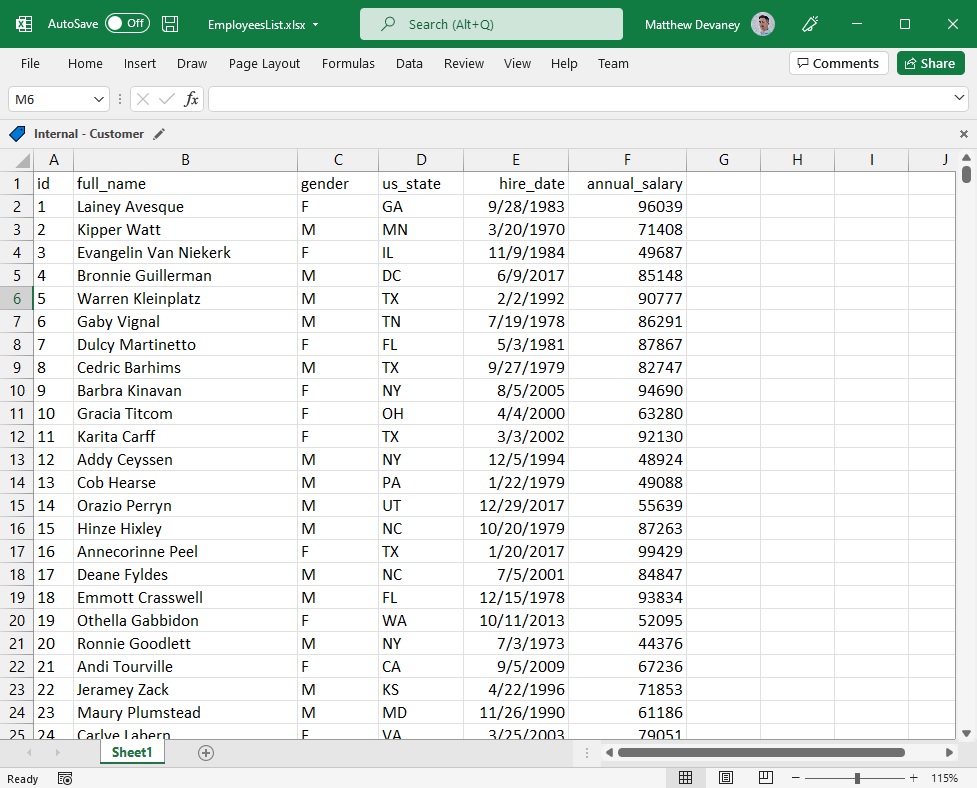977x788 pixels.
Task: Open the pen ribbon display icon near profile
Action: click(x=810, y=24)
